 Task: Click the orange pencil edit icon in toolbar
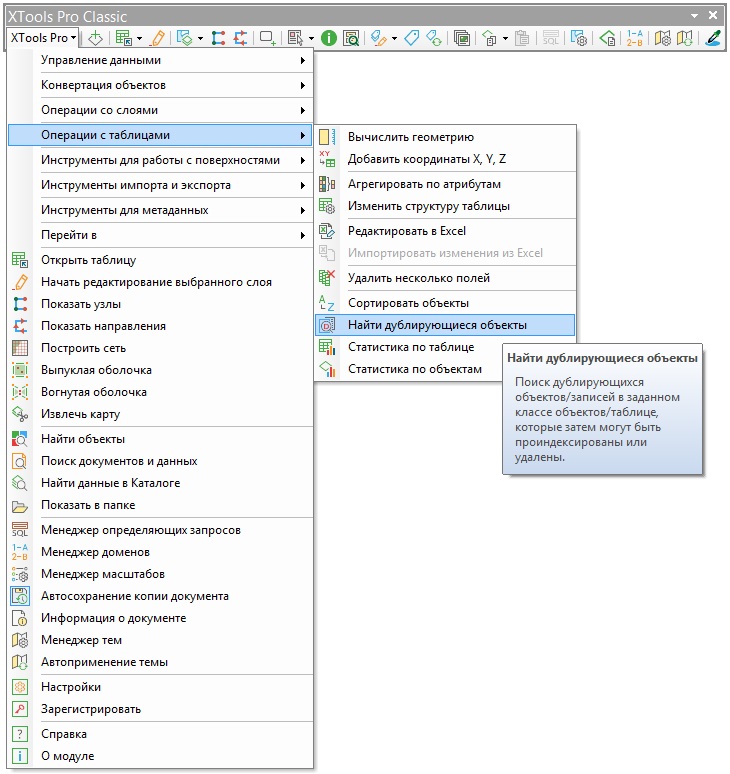(158, 38)
